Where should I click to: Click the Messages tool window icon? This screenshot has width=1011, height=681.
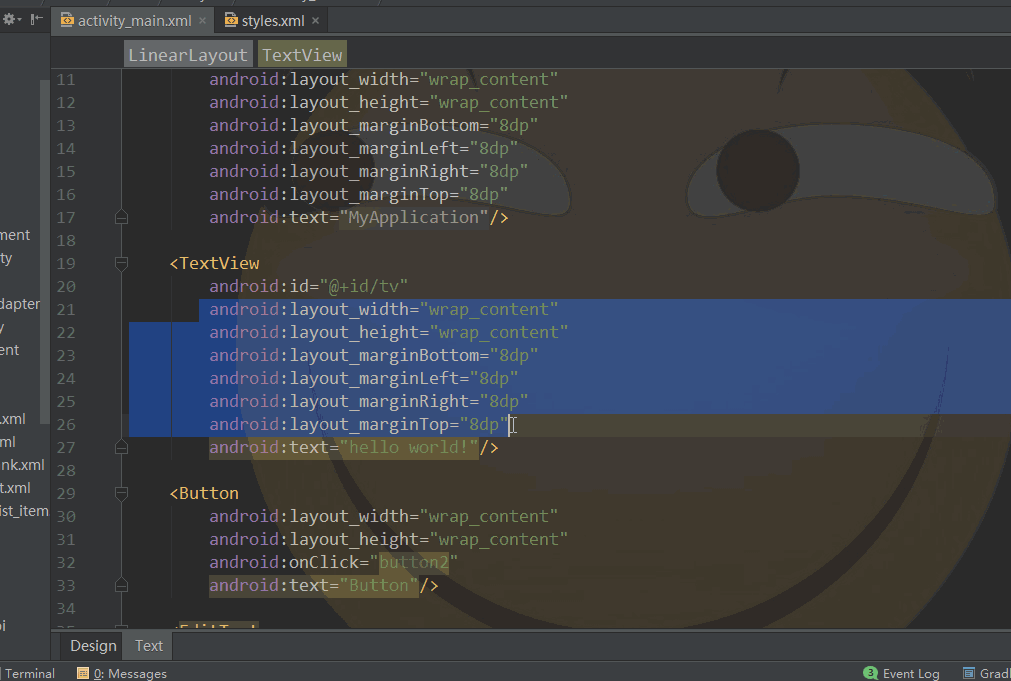click(x=83, y=673)
